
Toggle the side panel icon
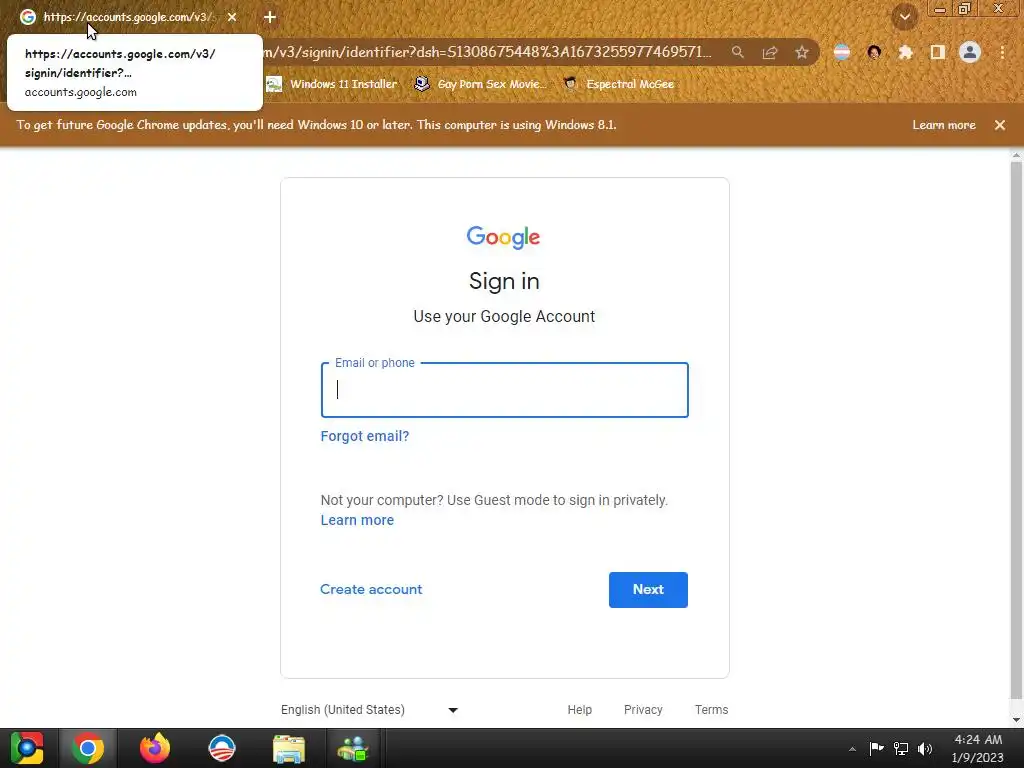tap(938, 52)
